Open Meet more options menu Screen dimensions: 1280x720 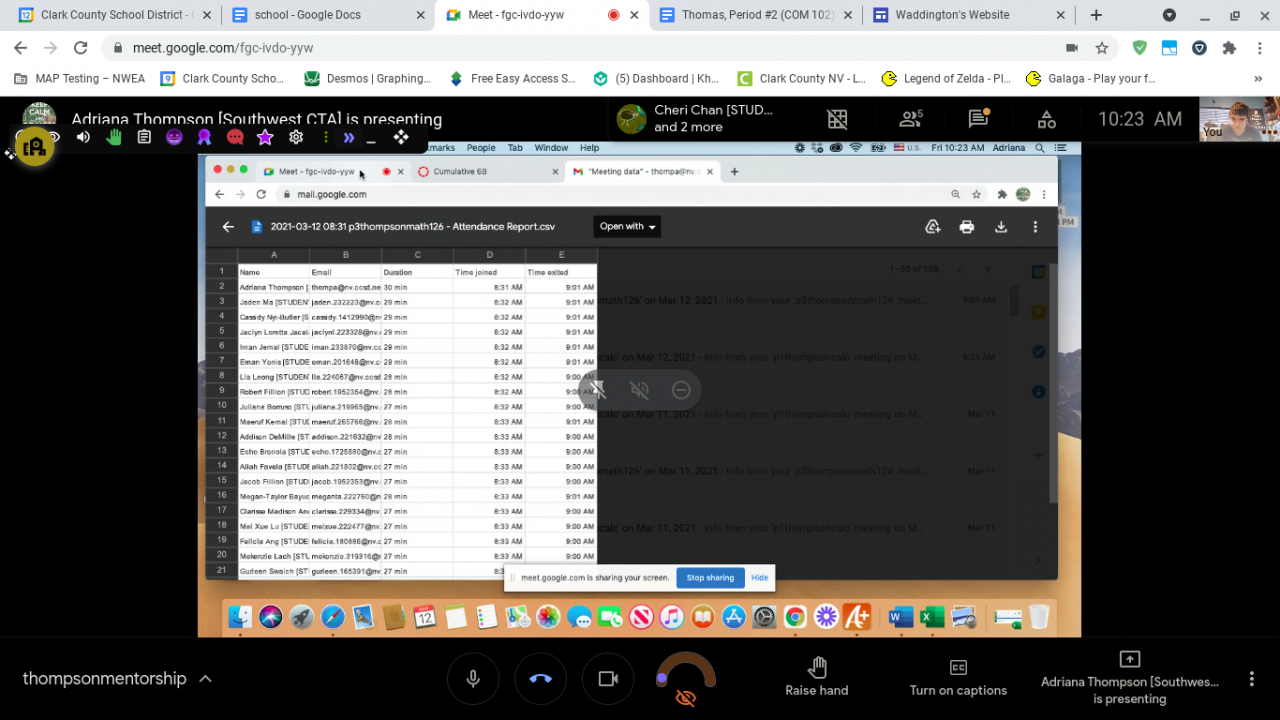tap(1251, 679)
